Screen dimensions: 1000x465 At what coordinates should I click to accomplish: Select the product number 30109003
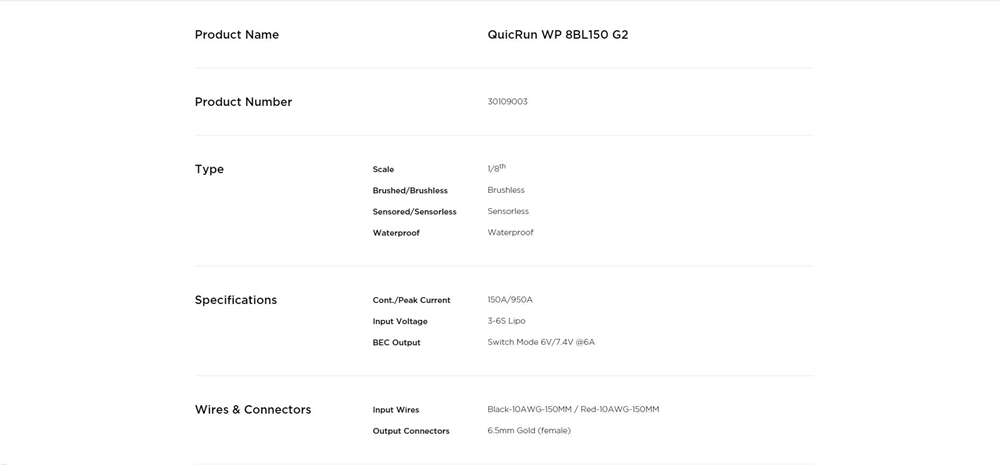pos(507,102)
